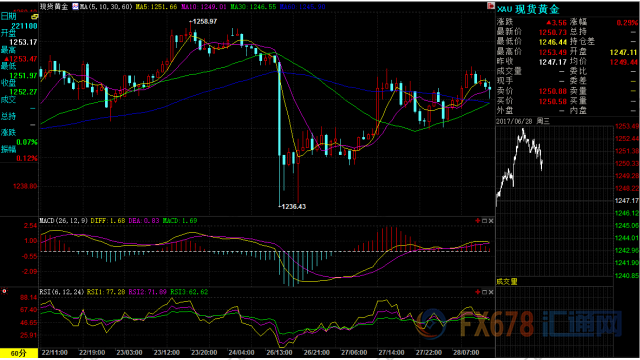Click red plus icon on MACD panel
This screenshot has height=360, width=640.
tap(478, 221)
